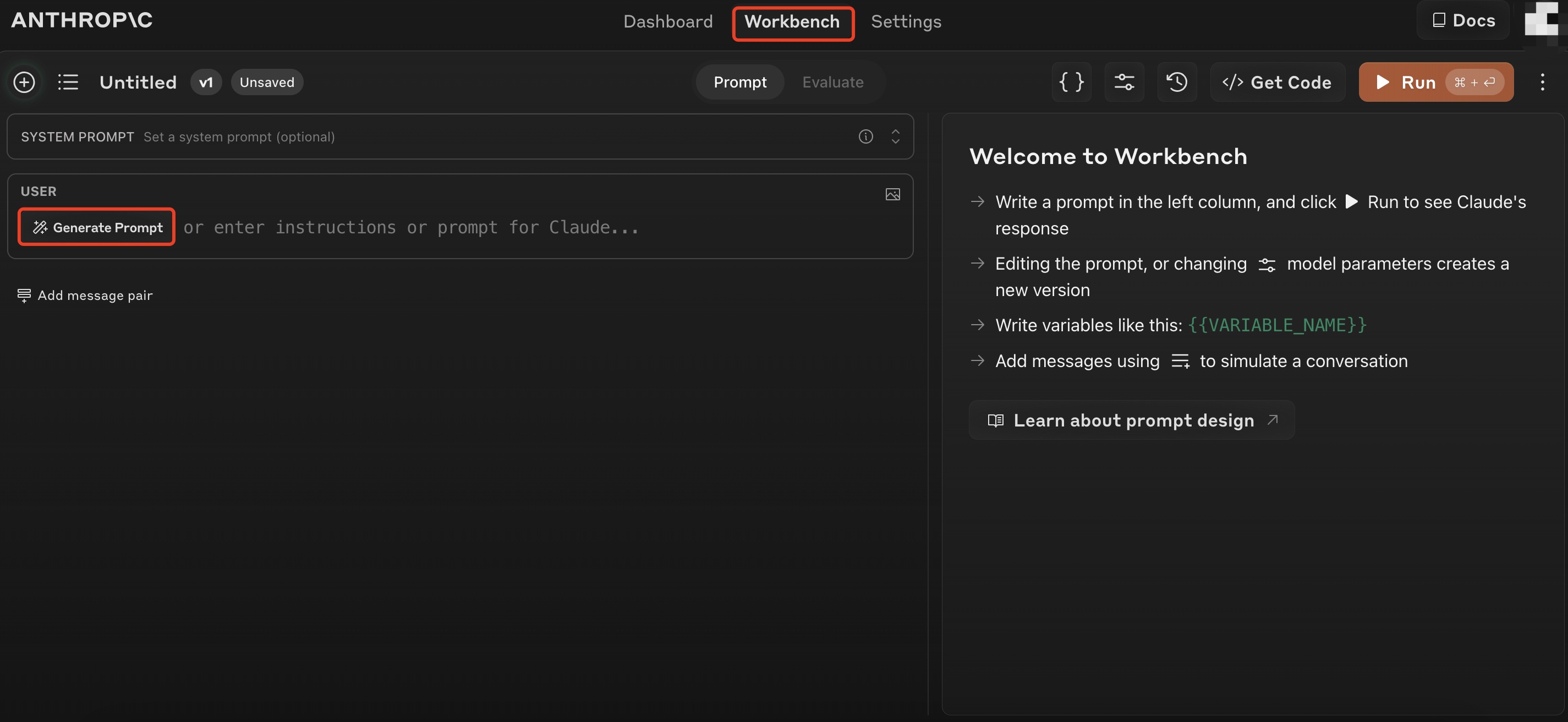The height and width of the screenshot is (722, 1568).
Task: Expand the system prompt chevron arrows
Action: 895,136
